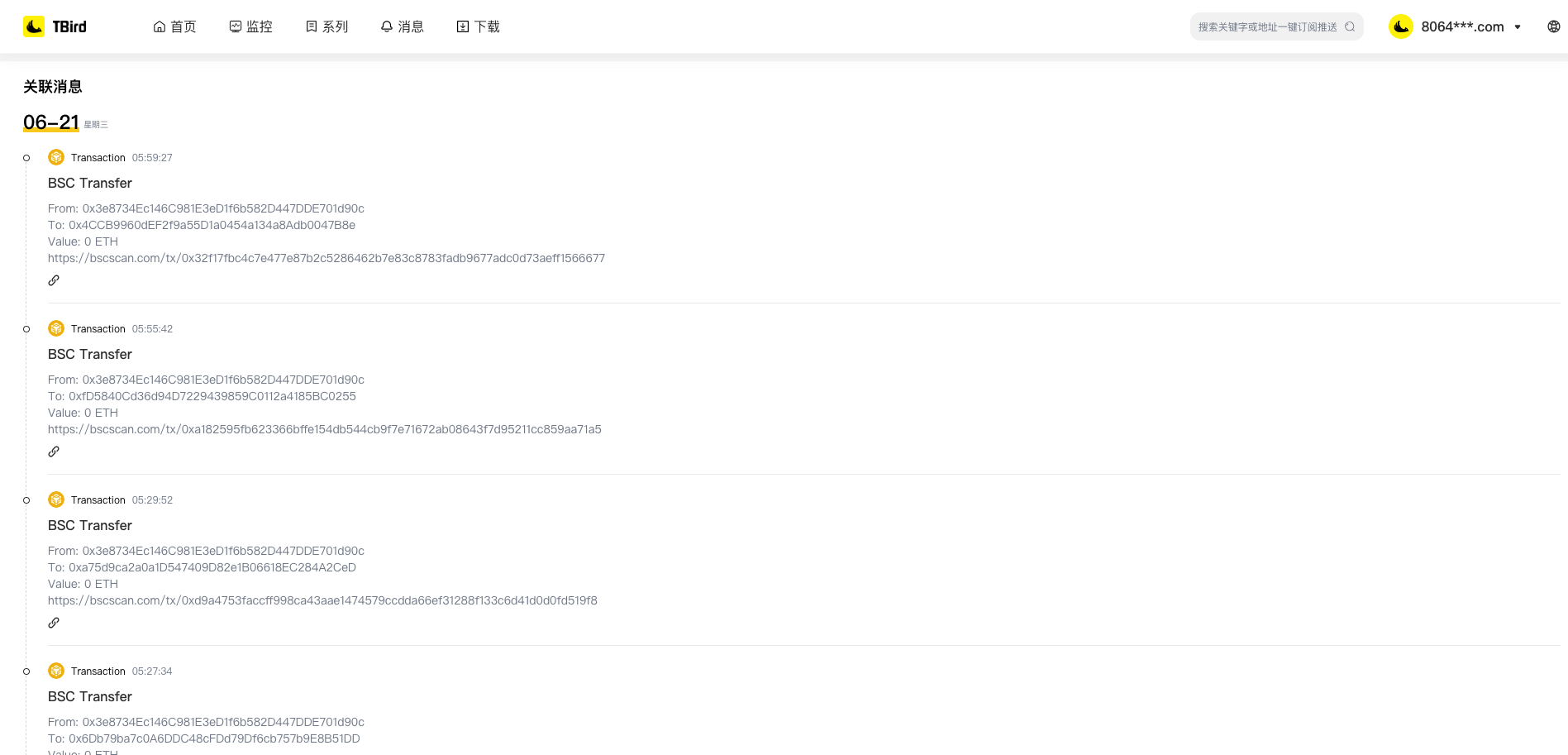Open bscscan link starting with 0x32f17fbc
Screen dimensions: 1568x755
[326, 258]
